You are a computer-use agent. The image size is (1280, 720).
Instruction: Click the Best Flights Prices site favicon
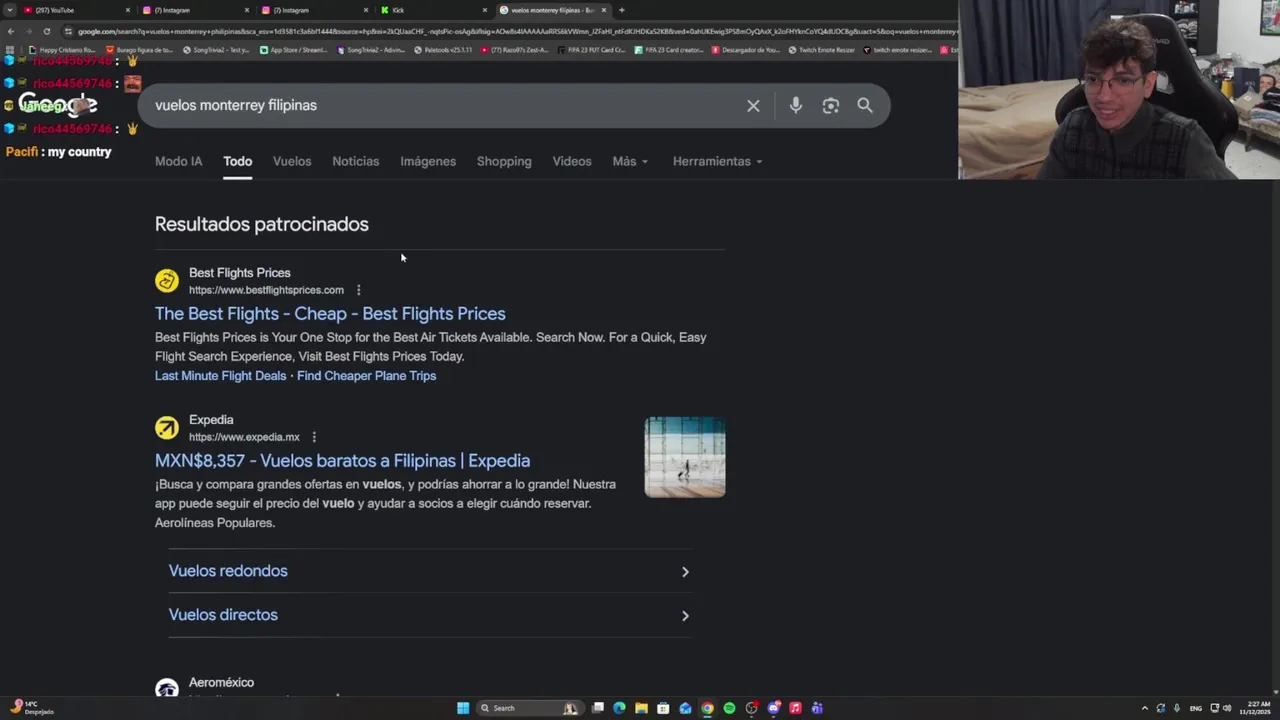pyautogui.click(x=167, y=281)
